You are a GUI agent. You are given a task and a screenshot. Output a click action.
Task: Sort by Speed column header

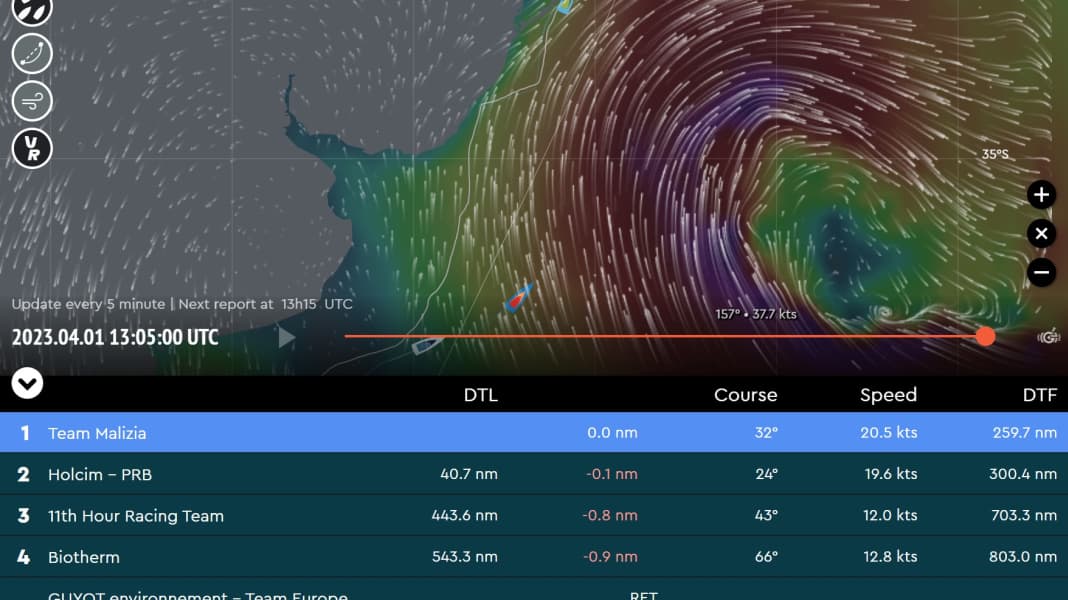pyautogui.click(x=888, y=395)
